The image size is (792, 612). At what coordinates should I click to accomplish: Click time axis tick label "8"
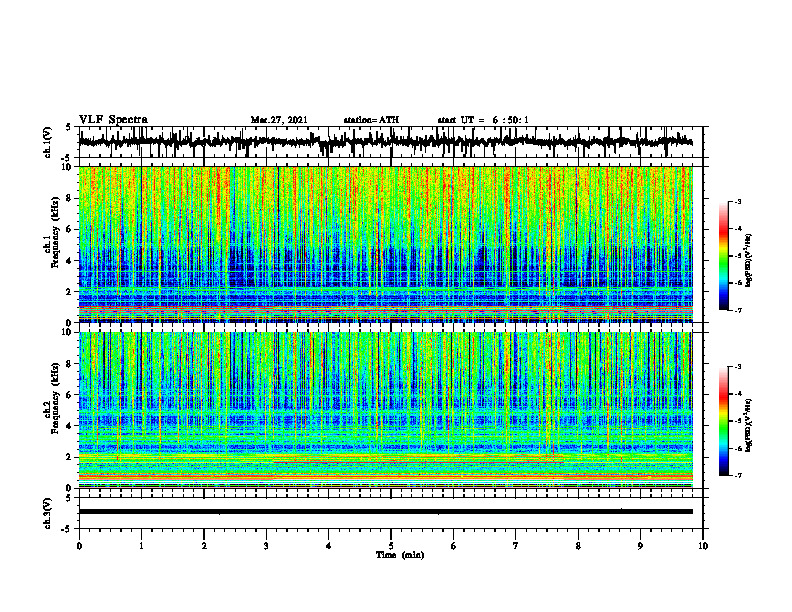pyautogui.click(x=578, y=546)
